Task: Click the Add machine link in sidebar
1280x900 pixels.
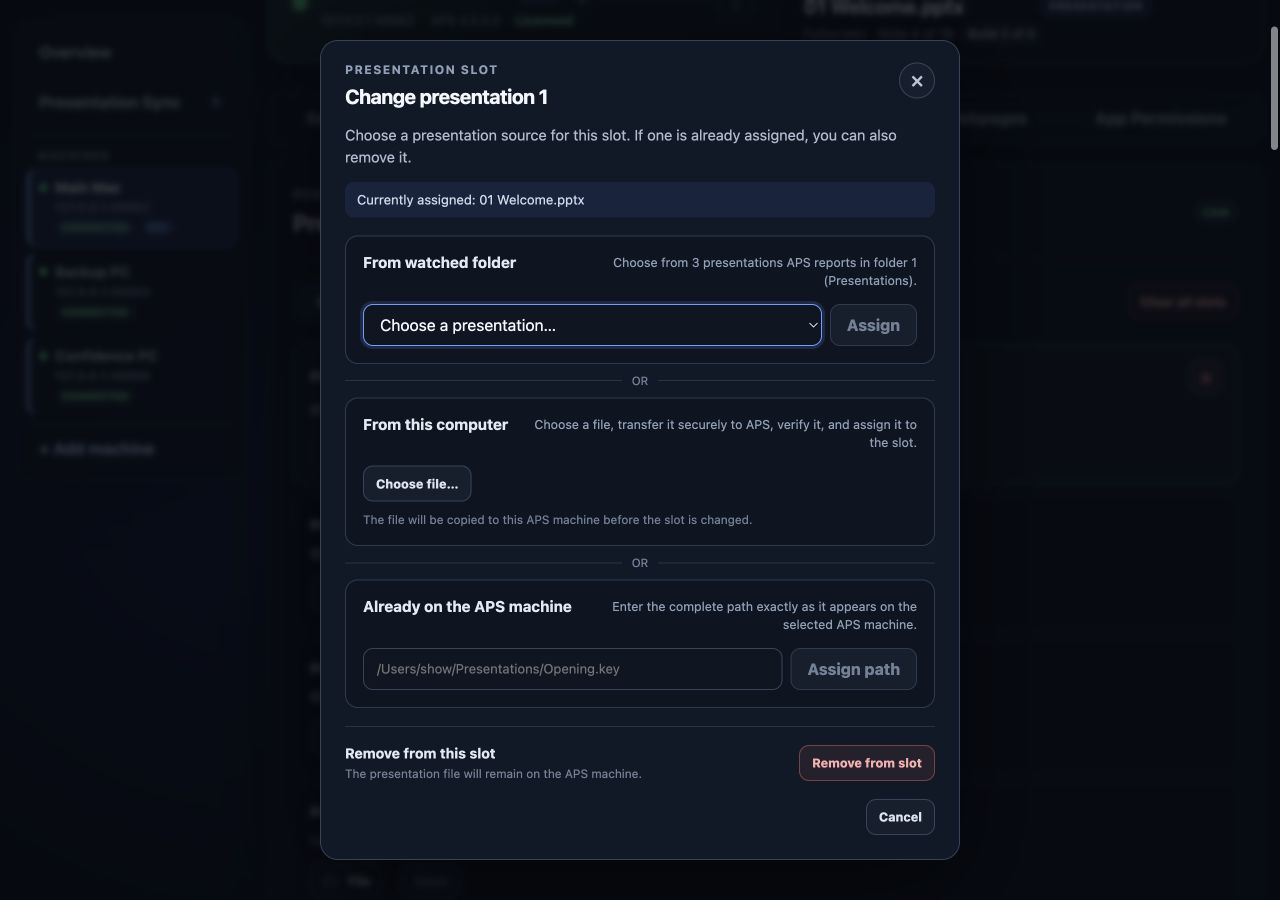Action: click(x=97, y=449)
